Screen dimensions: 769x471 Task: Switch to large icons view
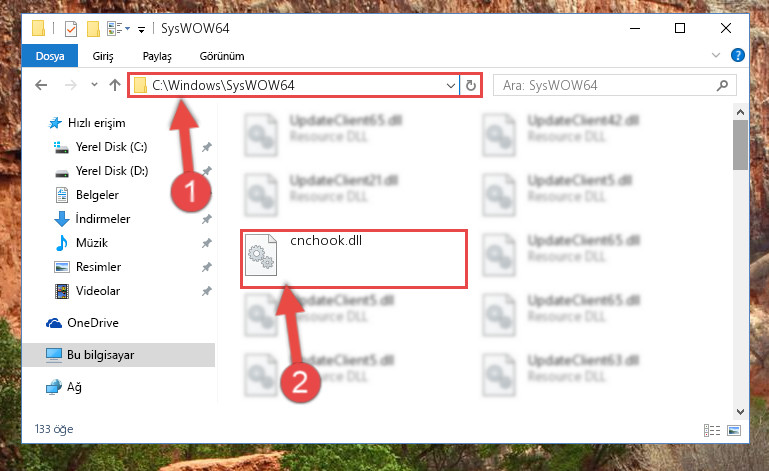click(x=734, y=430)
